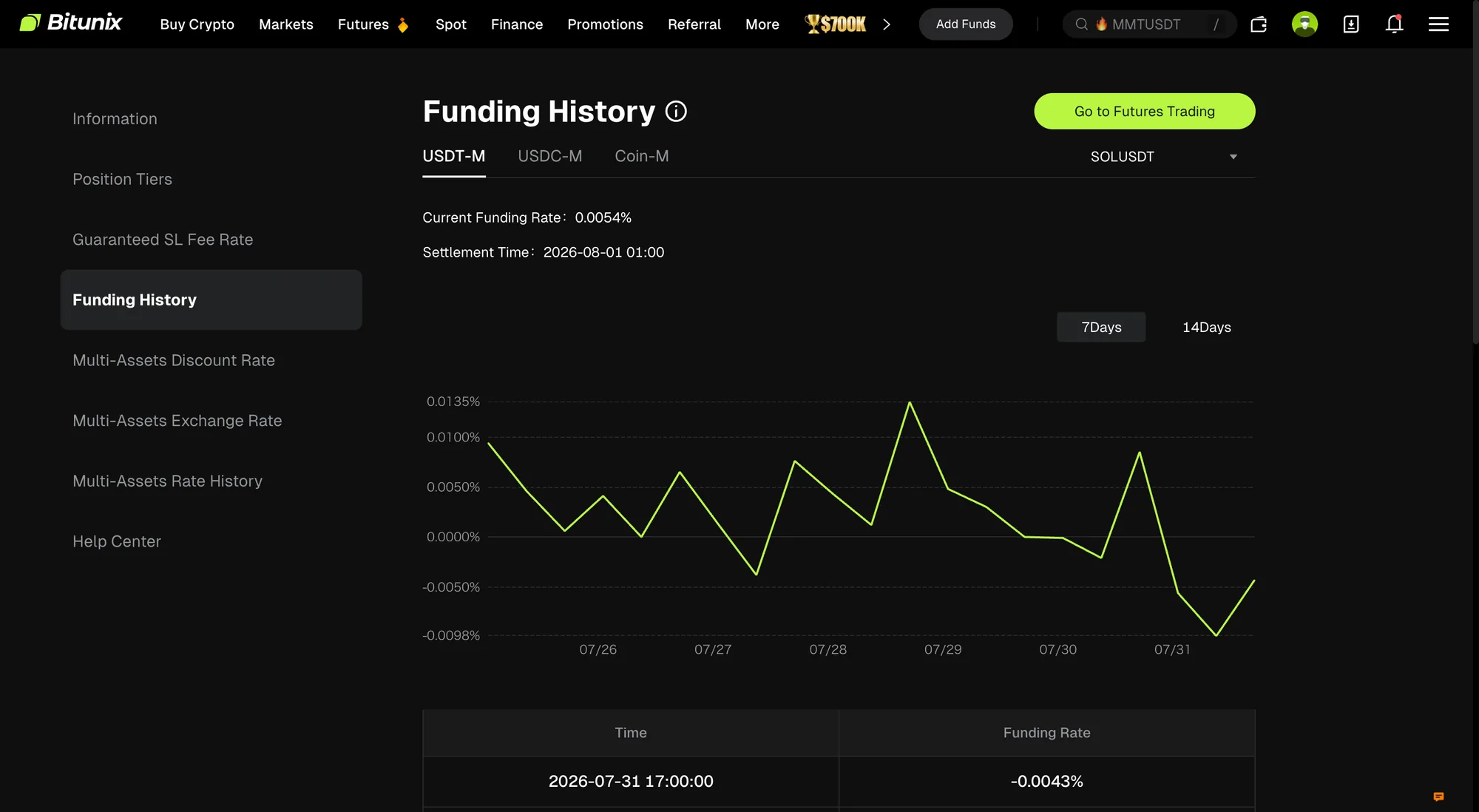Image resolution: width=1479 pixels, height=812 pixels.
Task: Open Multi-Assets Rate History page
Action: (167, 481)
